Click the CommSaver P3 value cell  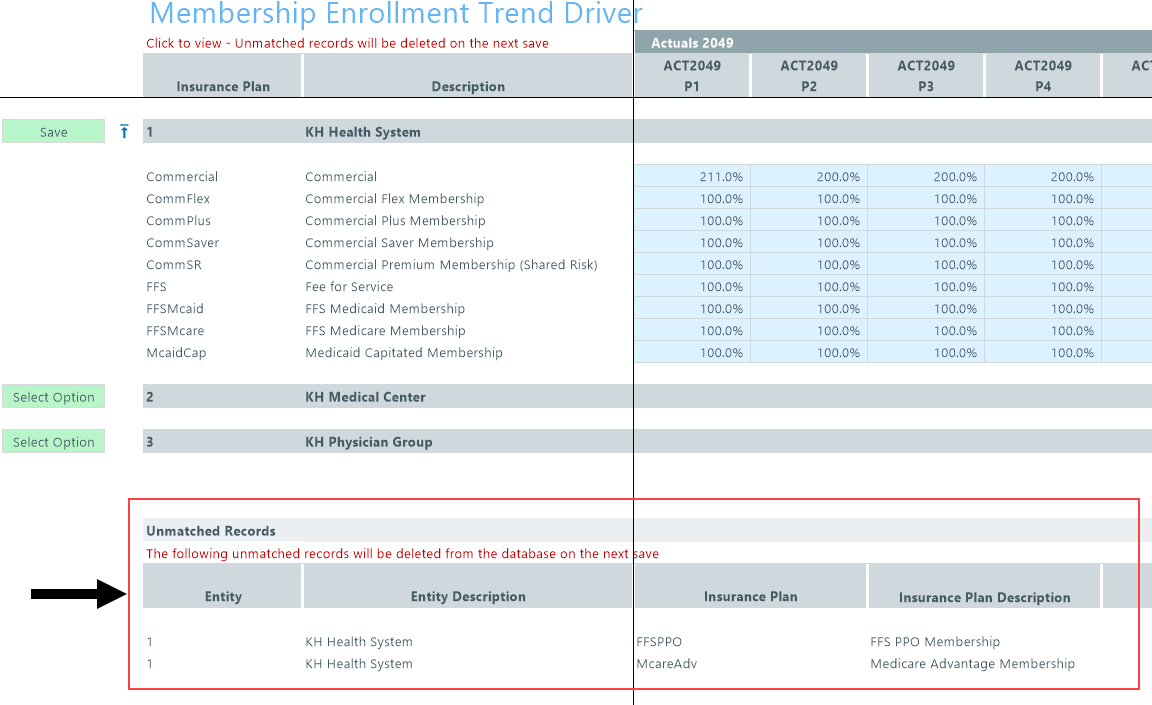(926, 242)
